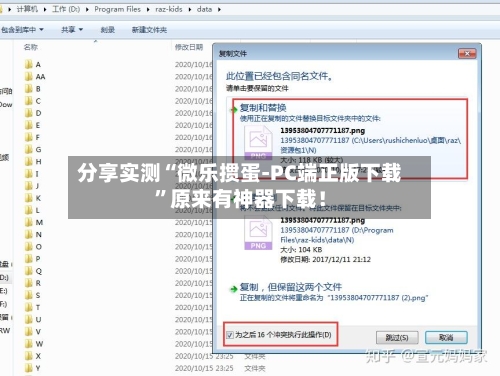Select folder O icon
500x376 pixels.
pyautogui.click(x=29, y=247)
